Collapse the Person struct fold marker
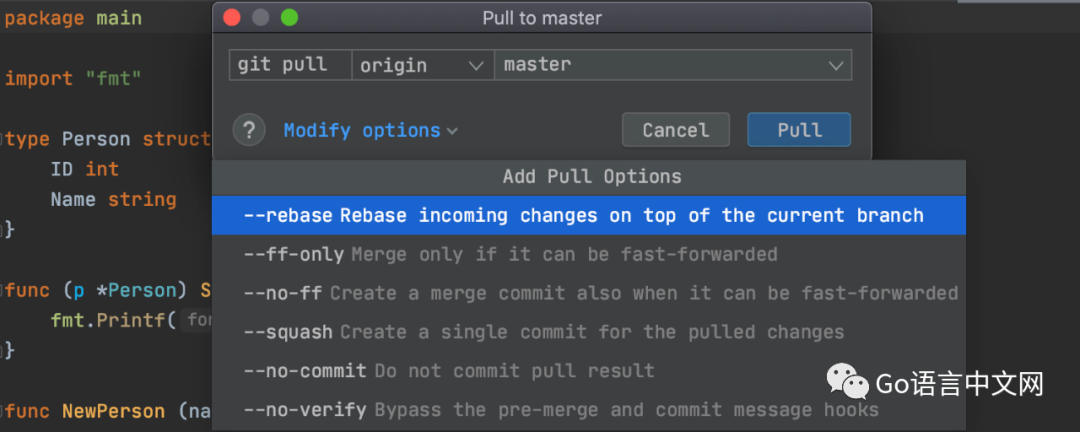 [x=3, y=139]
